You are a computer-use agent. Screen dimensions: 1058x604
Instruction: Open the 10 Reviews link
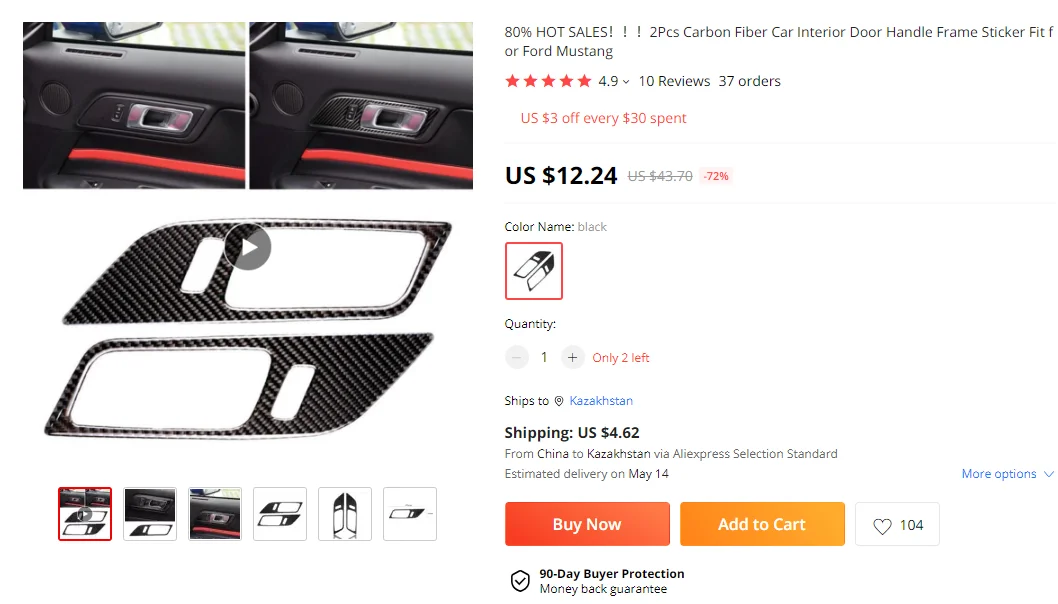(674, 81)
